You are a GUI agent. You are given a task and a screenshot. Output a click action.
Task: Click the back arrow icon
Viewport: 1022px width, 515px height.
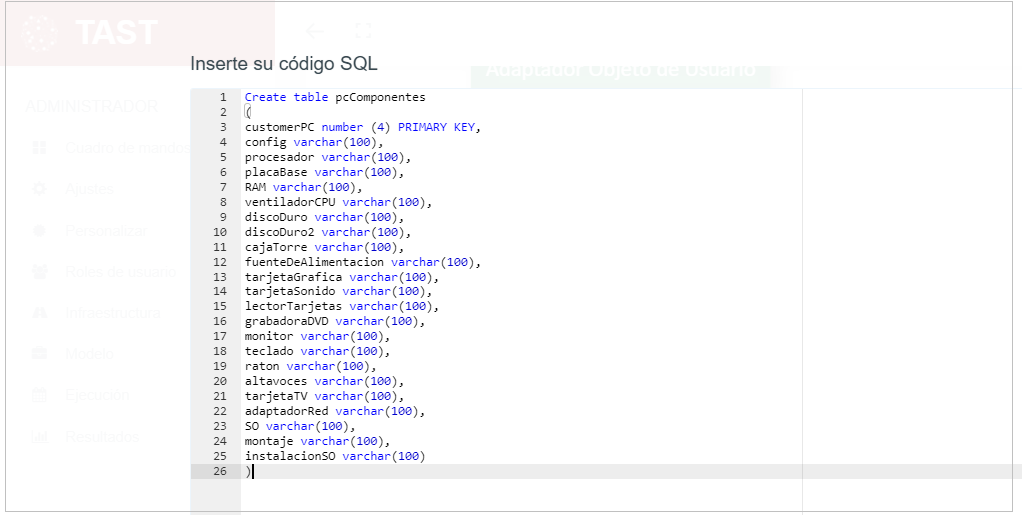tap(315, 31)
